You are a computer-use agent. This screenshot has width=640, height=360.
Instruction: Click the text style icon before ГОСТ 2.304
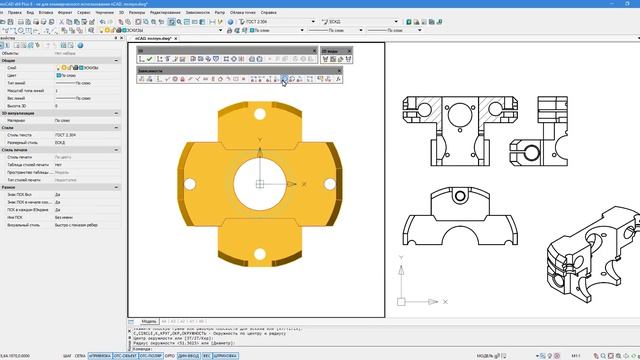[x=242, y=22]
